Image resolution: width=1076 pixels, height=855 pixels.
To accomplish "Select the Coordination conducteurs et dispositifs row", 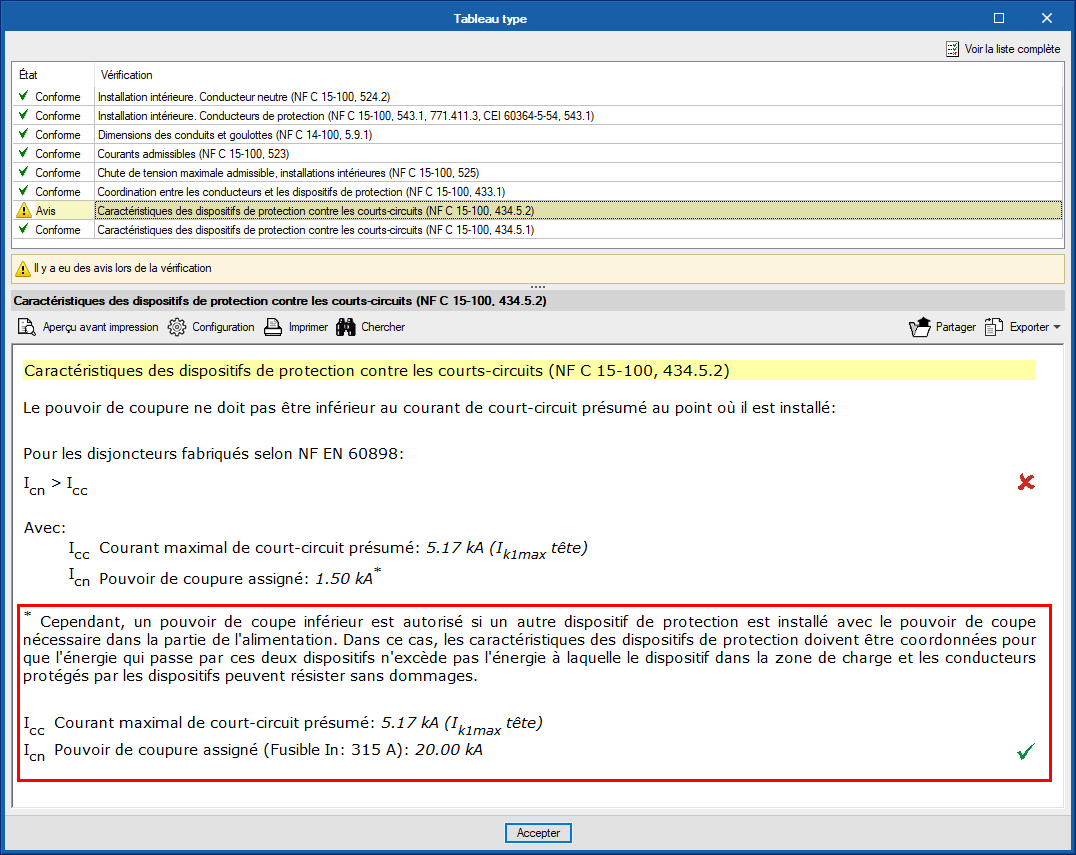I will click(x=300, y=192).
